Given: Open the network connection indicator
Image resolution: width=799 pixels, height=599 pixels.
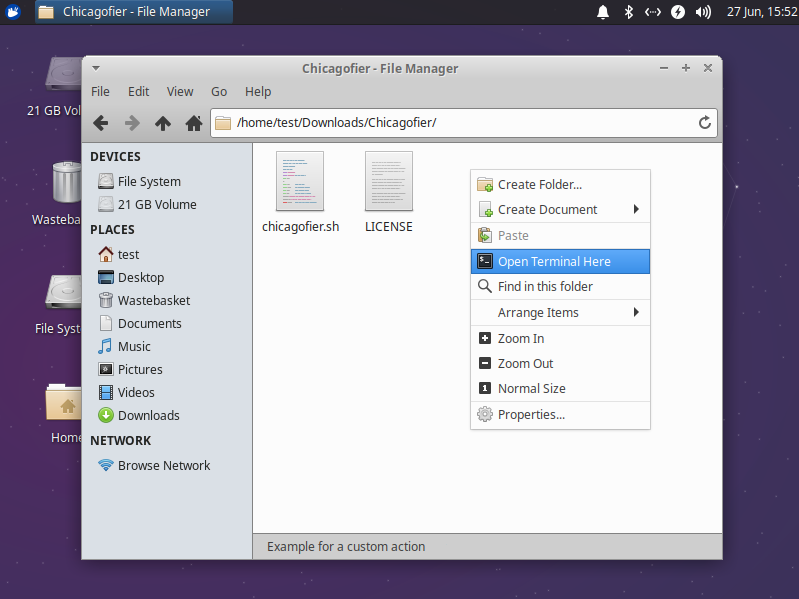Looking at the screenshot, I should (653, 12).
